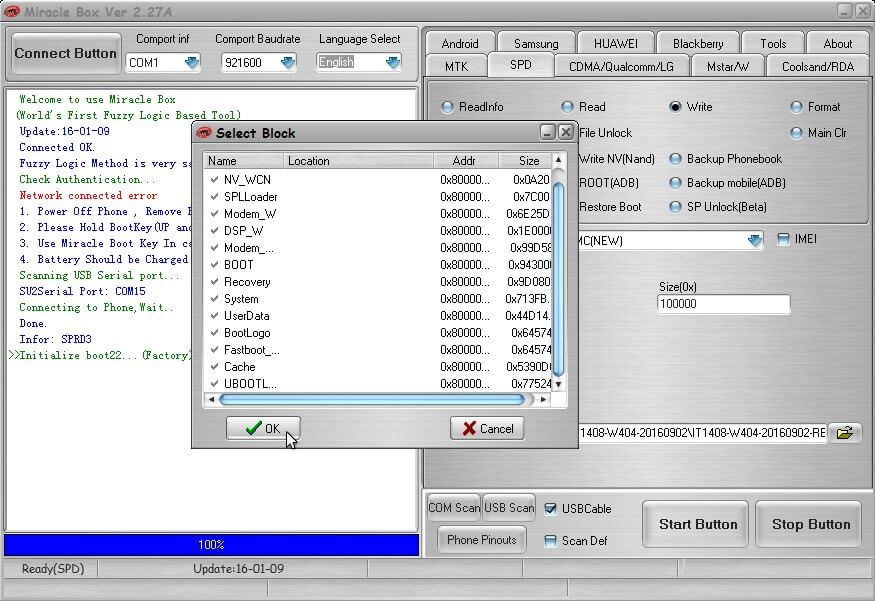
Task: Click the block list scroll right arrow
Action: point(544,400)
